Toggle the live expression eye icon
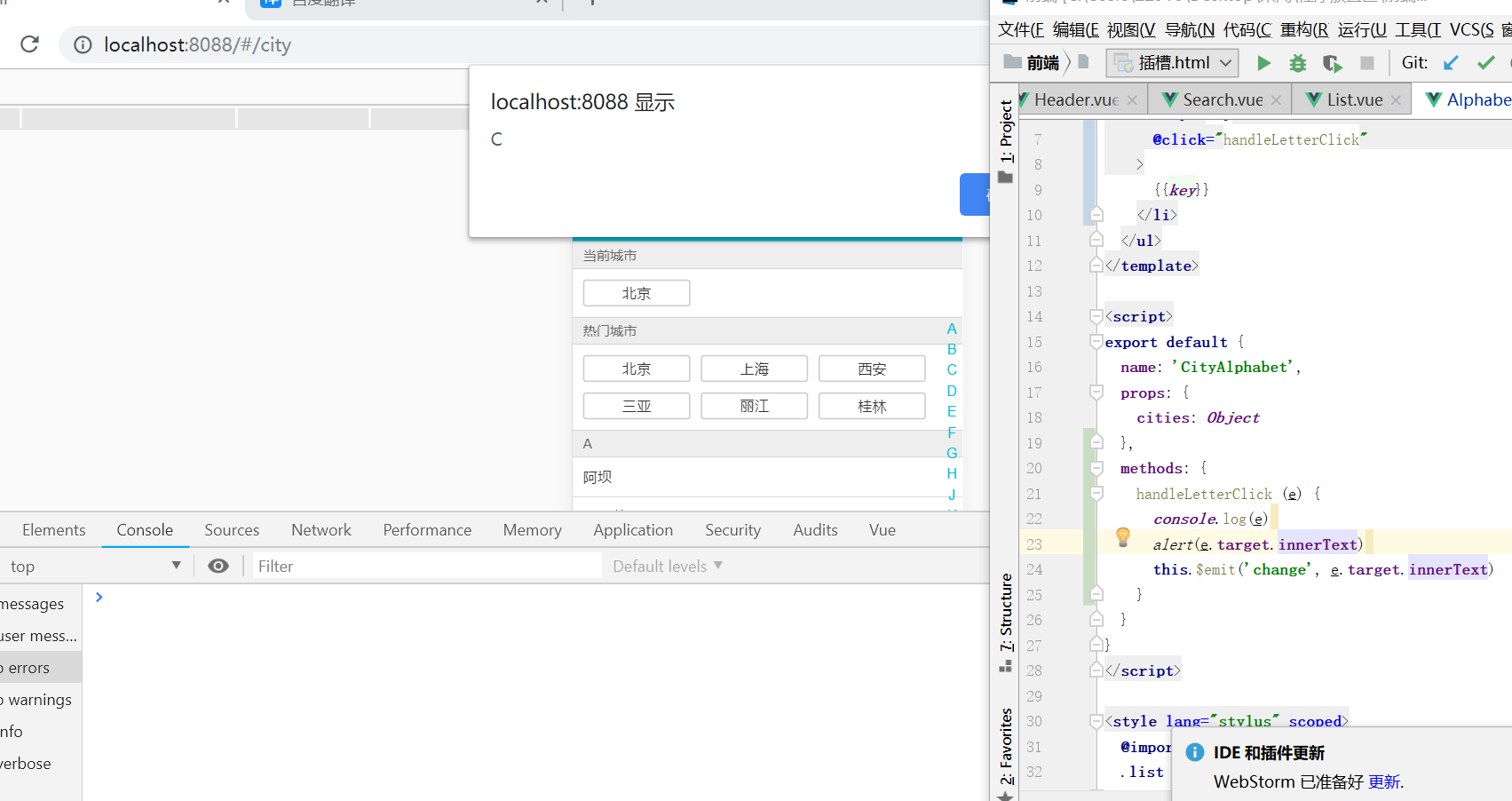 [x=218, y=567]
